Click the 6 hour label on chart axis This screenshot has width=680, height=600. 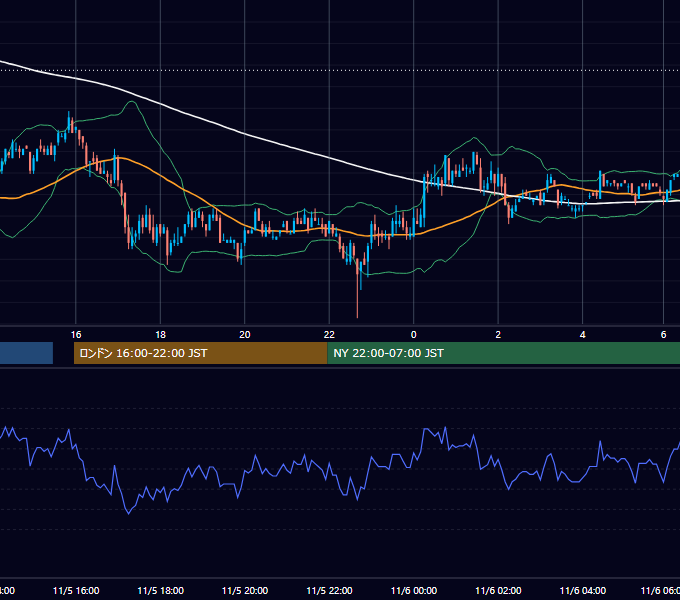click(x=663, y=334)
